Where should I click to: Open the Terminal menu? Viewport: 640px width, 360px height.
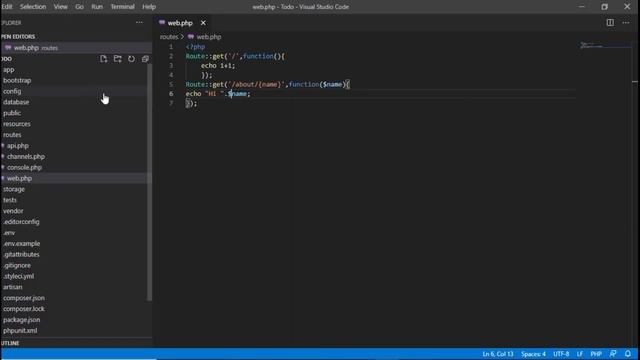pyautogui.click(x=122, y=7)
